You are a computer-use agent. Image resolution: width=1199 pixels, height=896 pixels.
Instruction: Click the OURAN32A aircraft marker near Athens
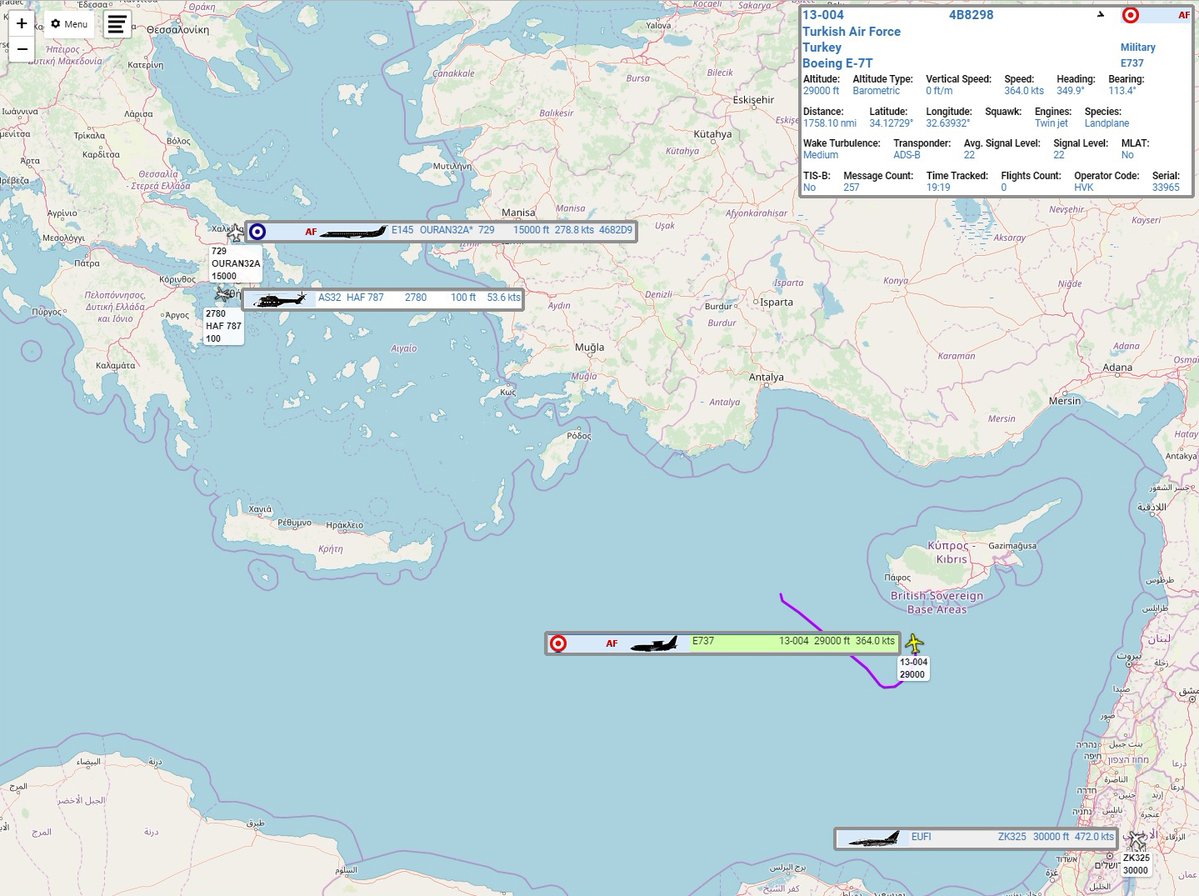point(236,233)
